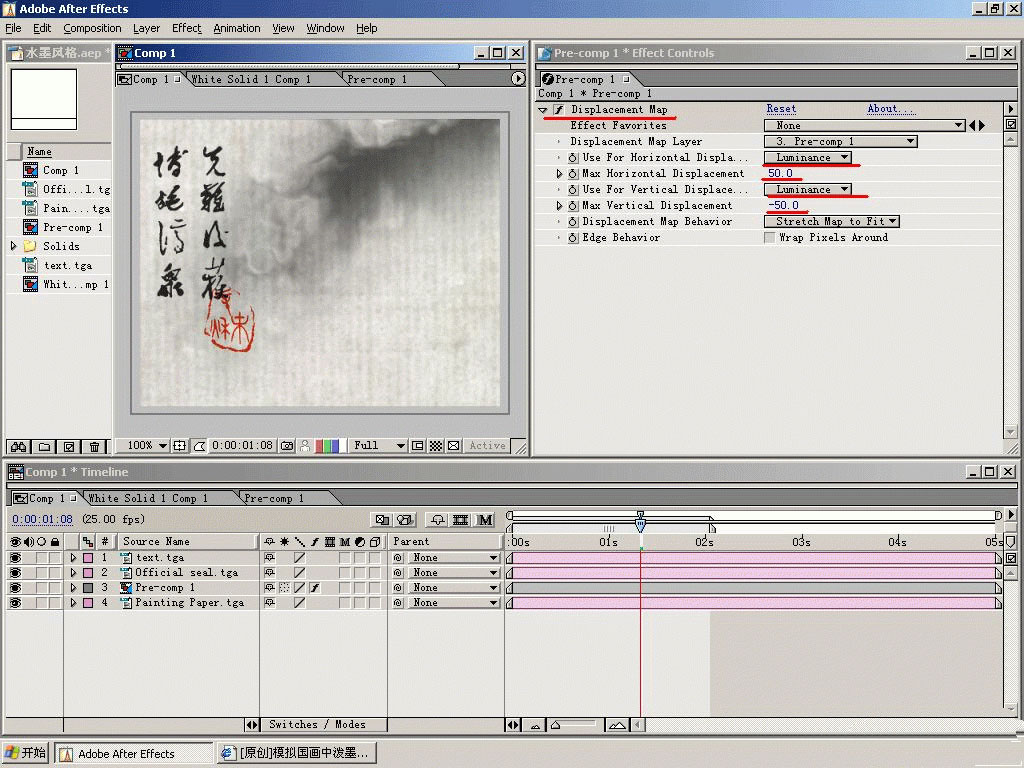1024x768 pixels.
Task: Toggle the shy switch on Official seal.tga
Action: (269, 573)
